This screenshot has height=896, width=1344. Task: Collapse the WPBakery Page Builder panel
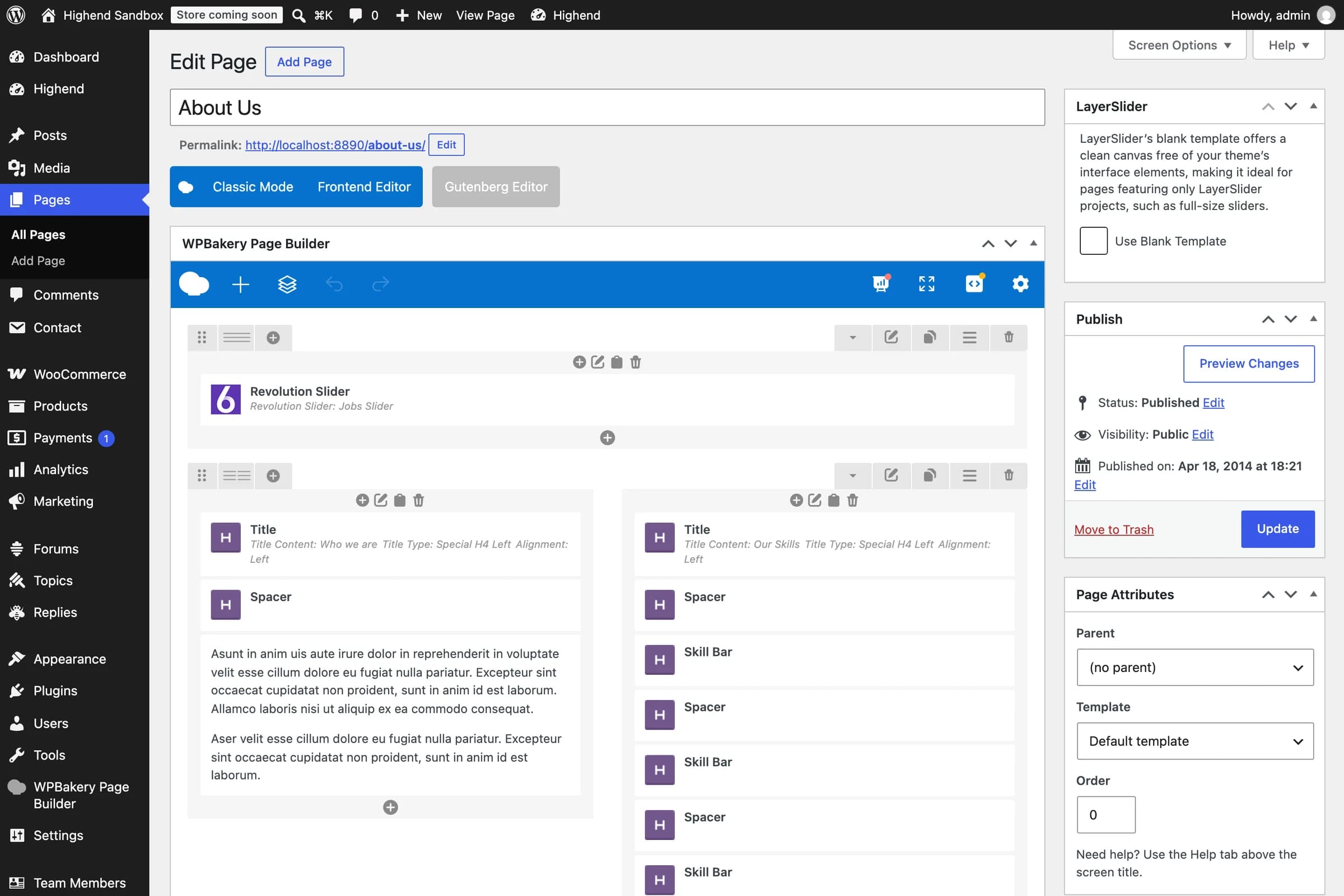click(x=1033, y=244)
